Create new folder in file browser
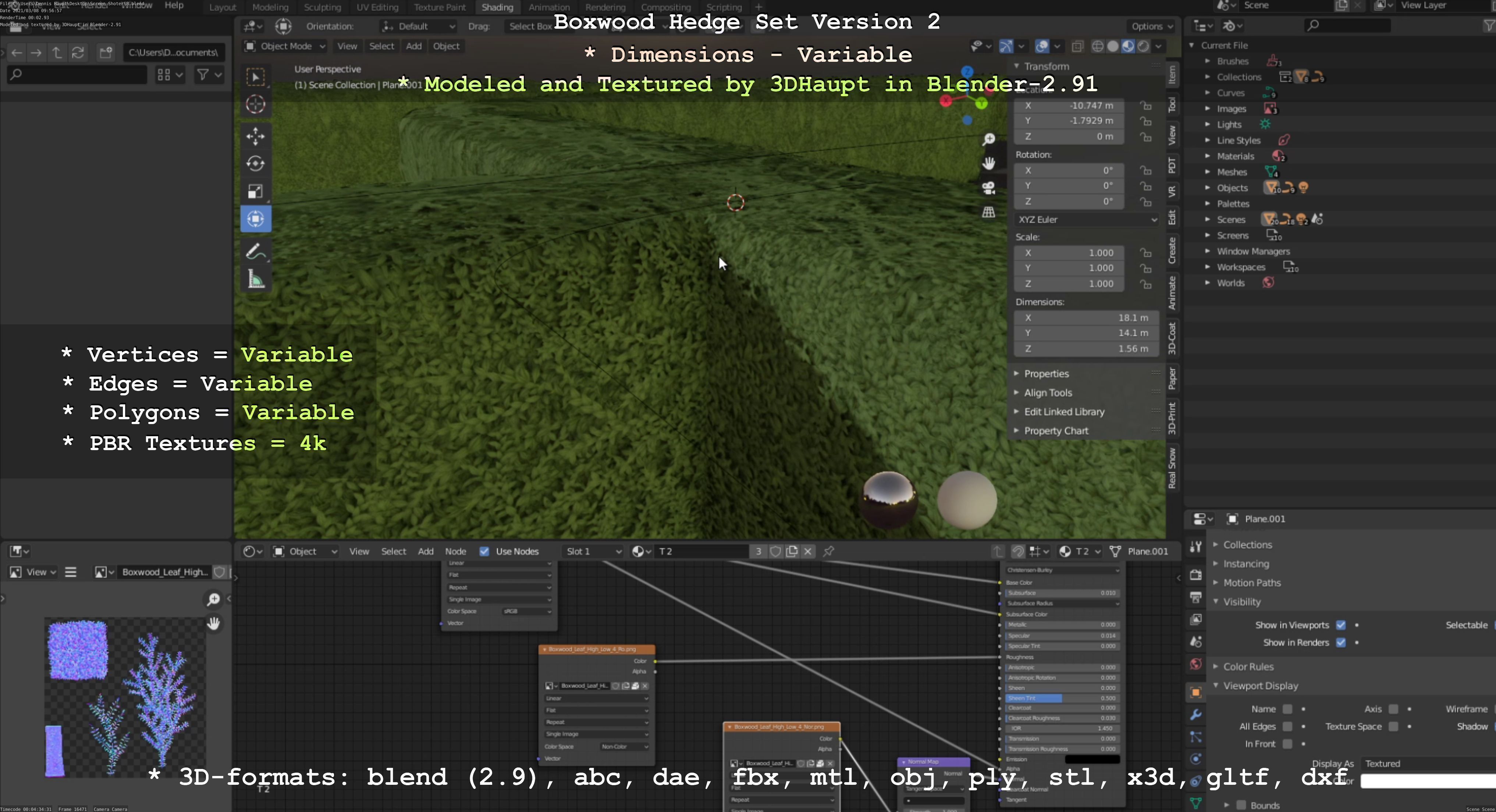 pyautogui.click(x=106, y=53)
